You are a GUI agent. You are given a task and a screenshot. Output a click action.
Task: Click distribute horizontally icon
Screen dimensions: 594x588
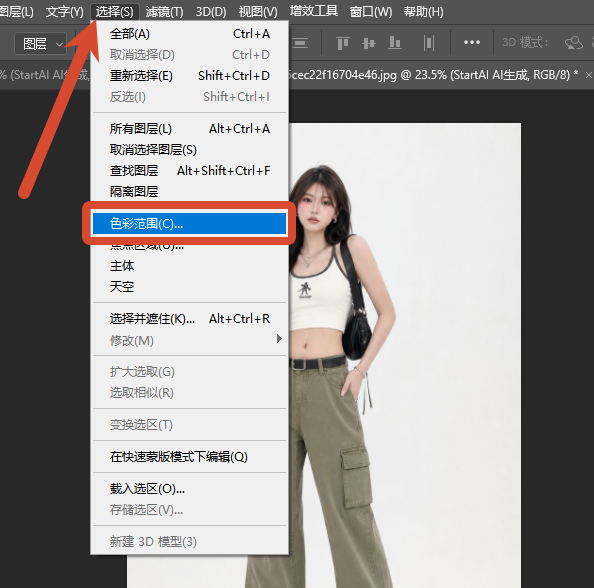(x=429, y=43)
